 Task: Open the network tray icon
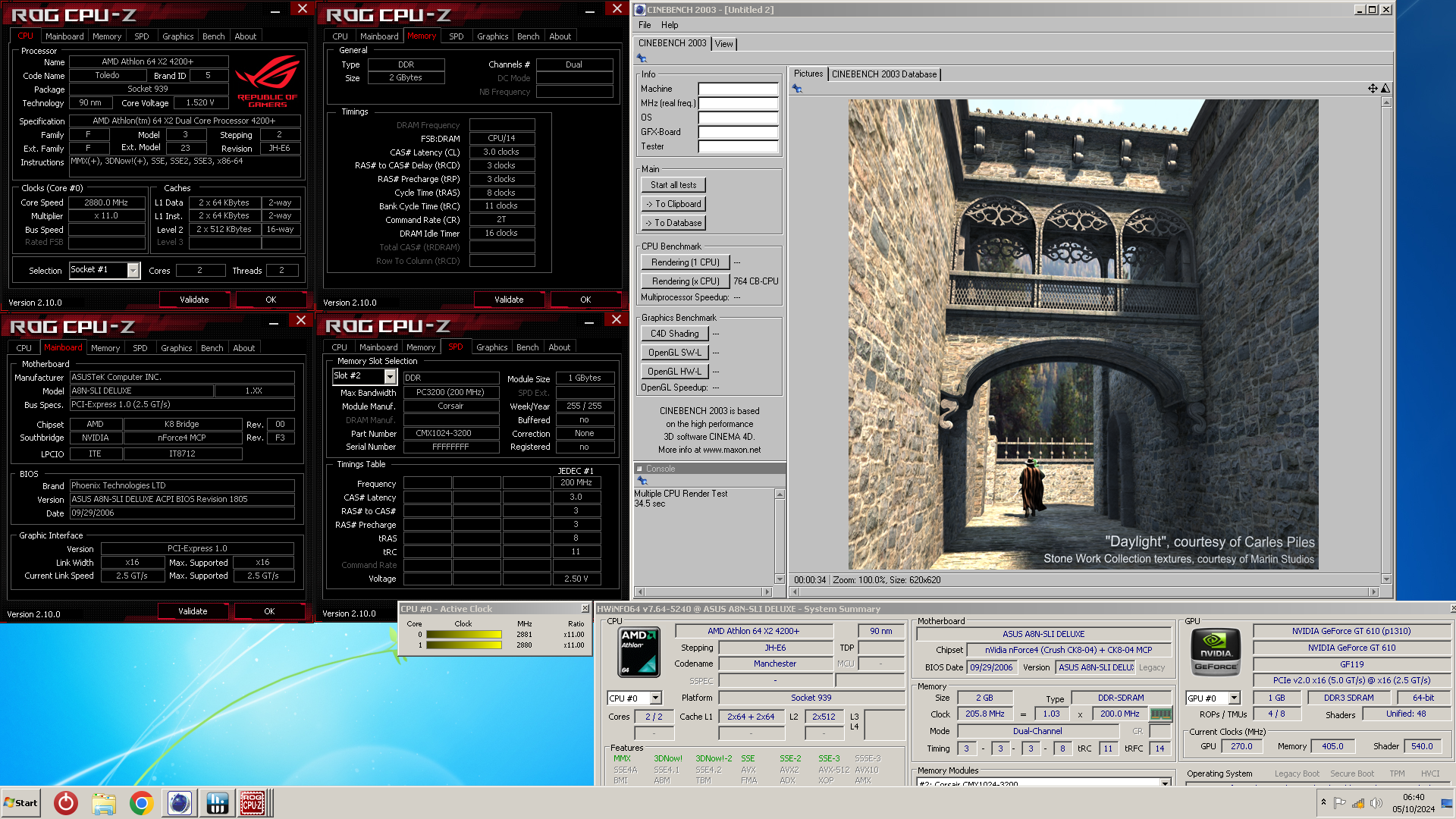(x=1358, y=803)
